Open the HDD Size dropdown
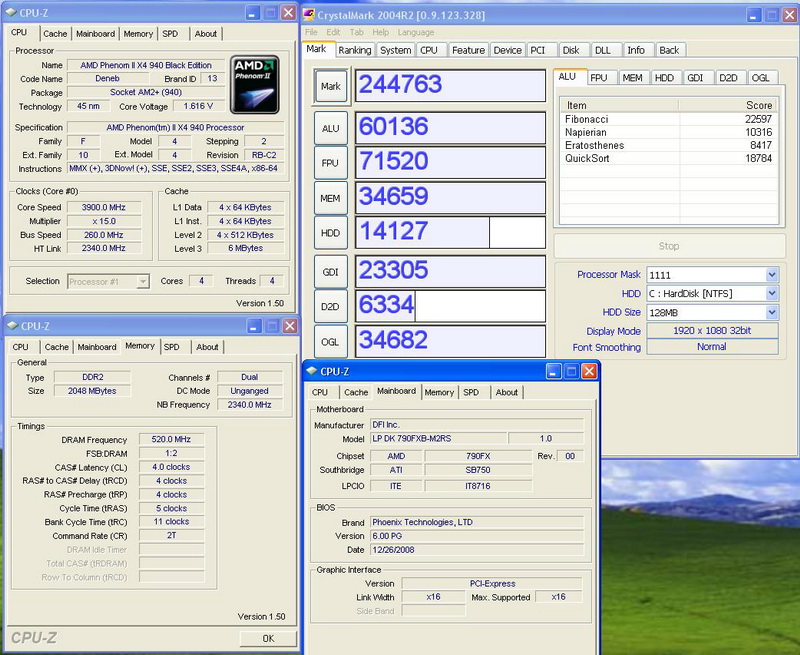The height and width of the screenshot is (655, 800). click(x=771, y=312)
